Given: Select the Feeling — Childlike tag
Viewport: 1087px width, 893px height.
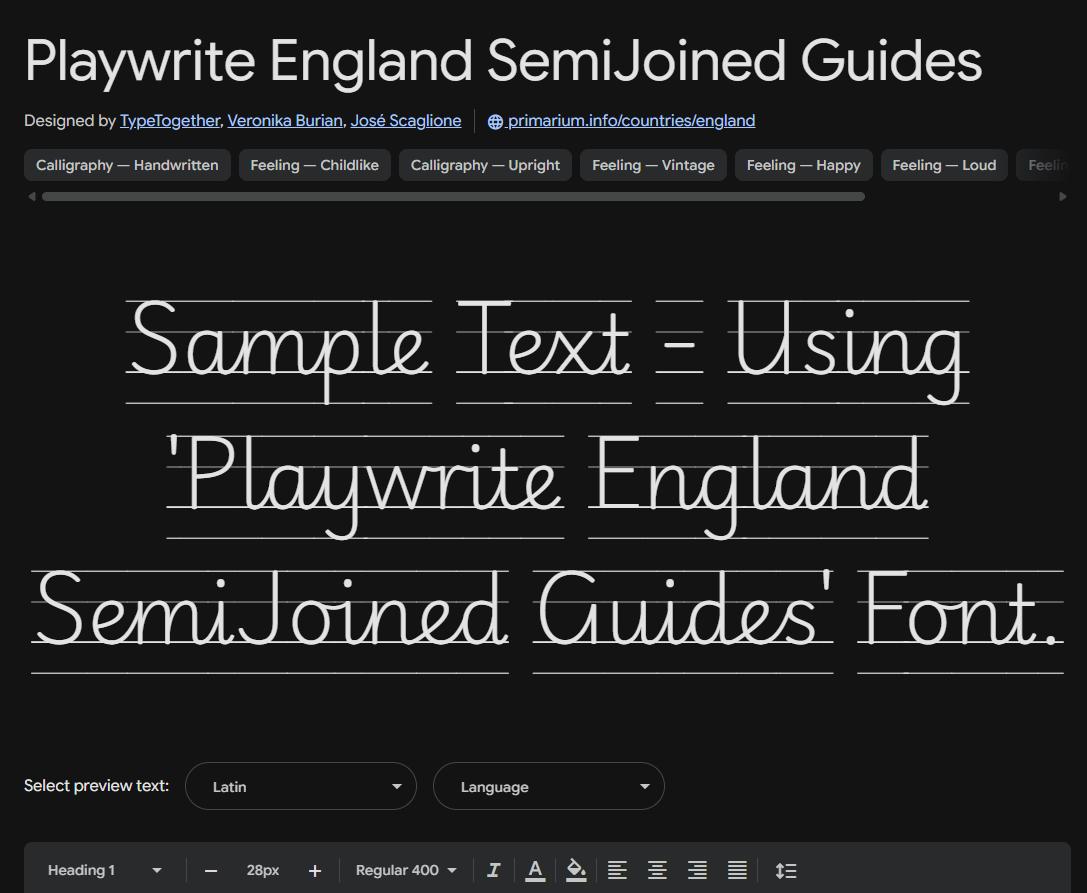Looking at the screenshot, I should click(x=315, y=165).
